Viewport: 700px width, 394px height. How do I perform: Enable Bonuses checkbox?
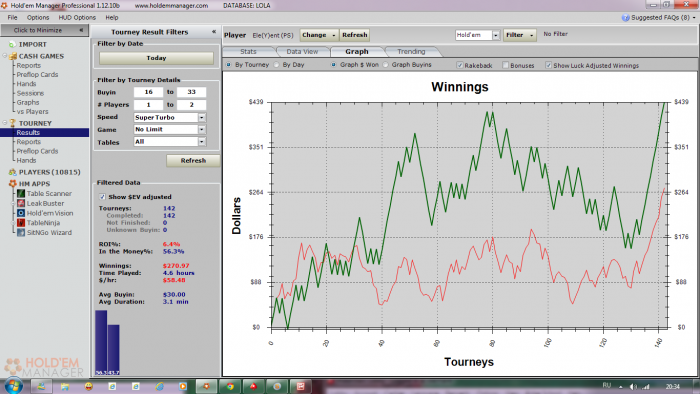505,65
